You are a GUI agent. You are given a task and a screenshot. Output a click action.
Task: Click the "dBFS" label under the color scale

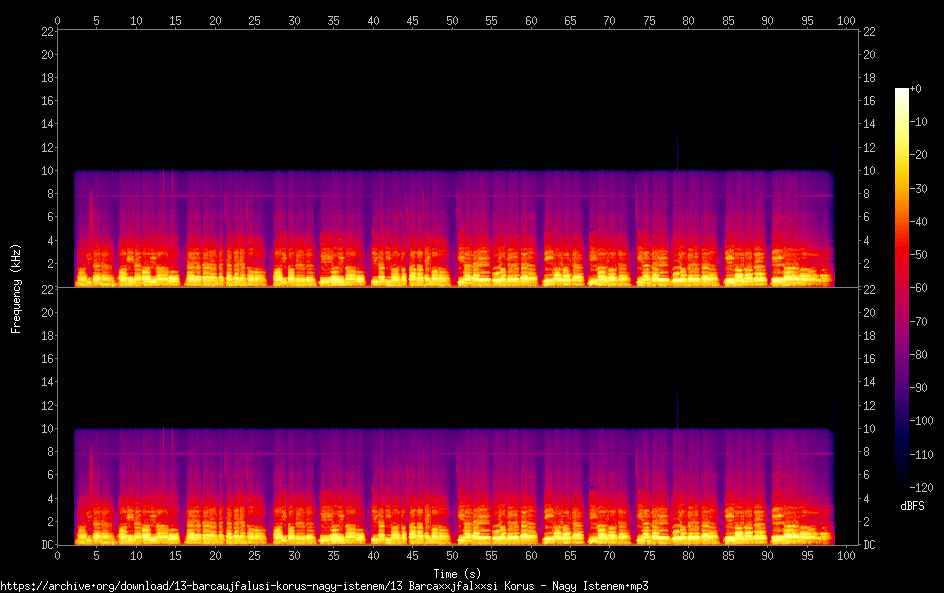pyautogui.click(x=912, y=506)
